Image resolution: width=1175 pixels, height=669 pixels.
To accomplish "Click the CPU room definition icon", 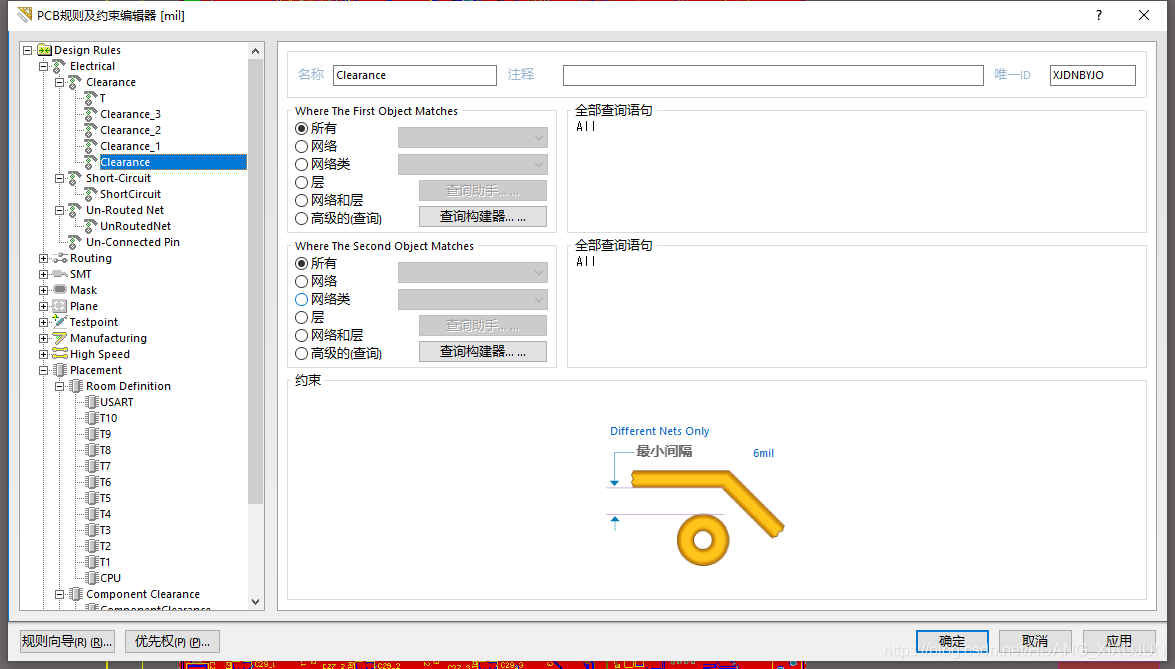I will 94,578.
